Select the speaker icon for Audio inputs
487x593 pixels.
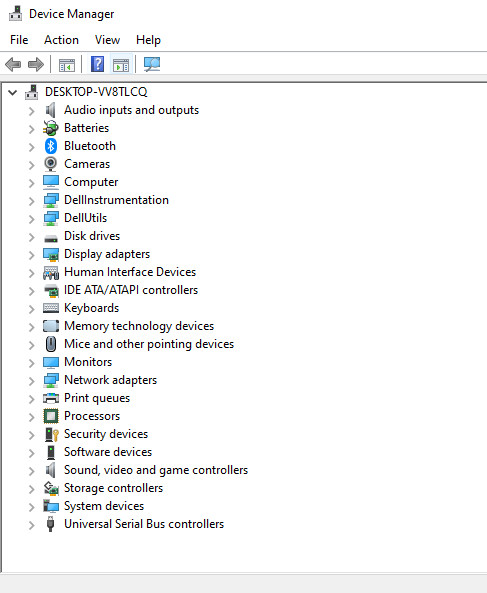point(51,110)
